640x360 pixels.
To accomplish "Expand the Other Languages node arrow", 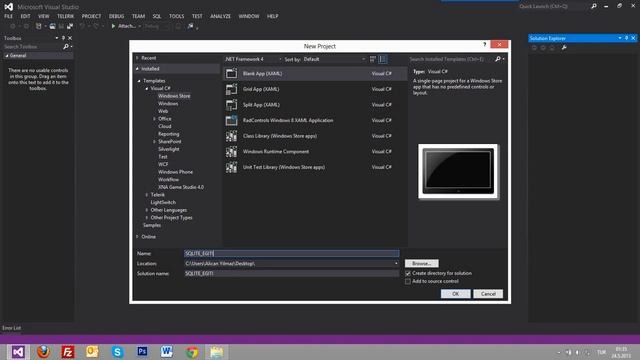I will click(147, 210).
